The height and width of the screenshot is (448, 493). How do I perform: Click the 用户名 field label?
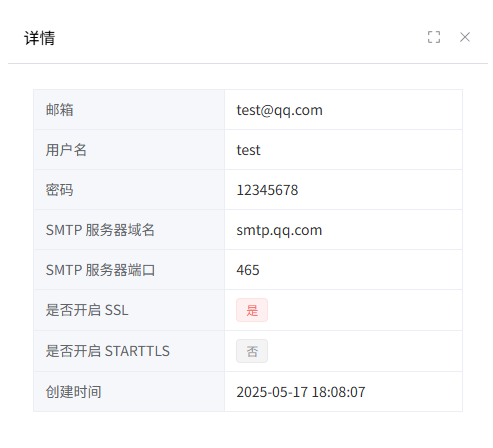tap(66, 150)
